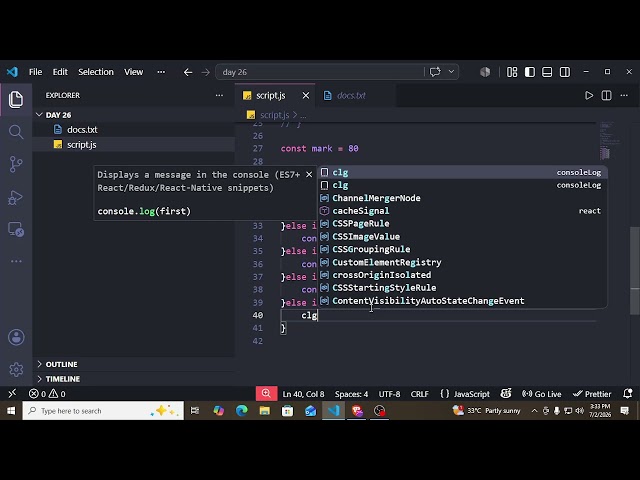Start the server with Go Live

click(542, 394)
